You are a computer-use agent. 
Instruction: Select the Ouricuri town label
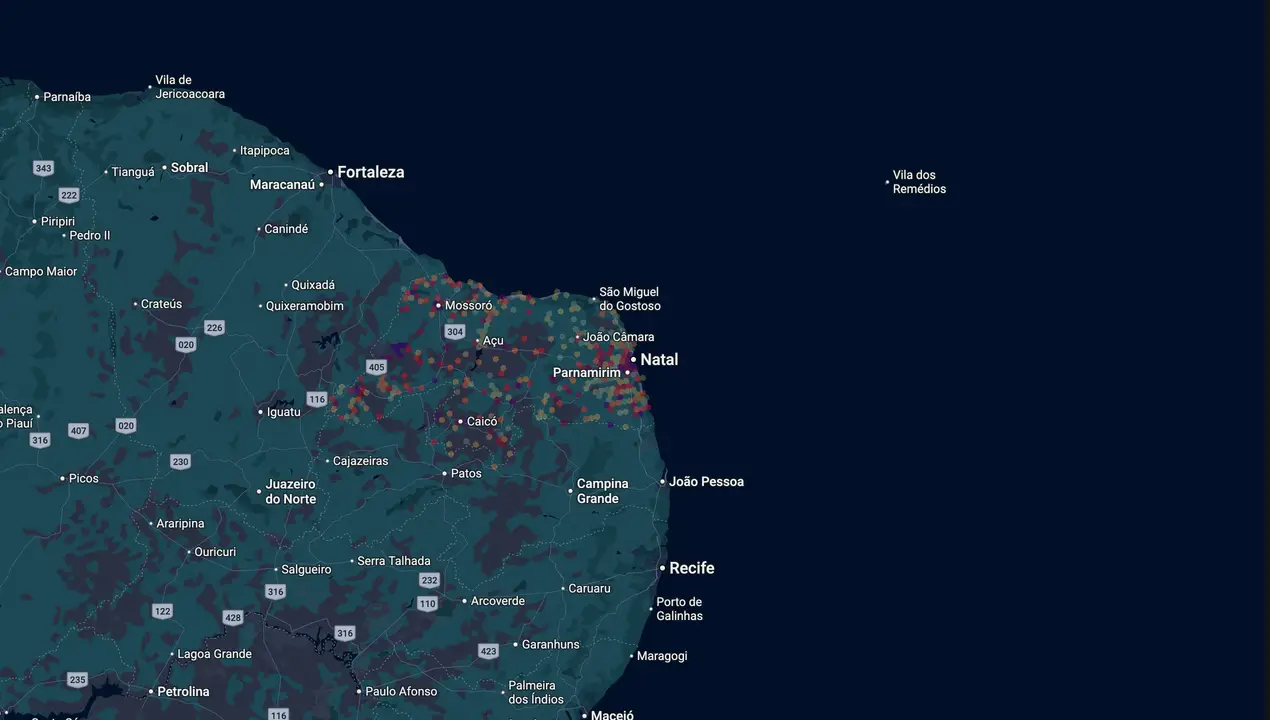pyautogui.click(x=215, y=552)
